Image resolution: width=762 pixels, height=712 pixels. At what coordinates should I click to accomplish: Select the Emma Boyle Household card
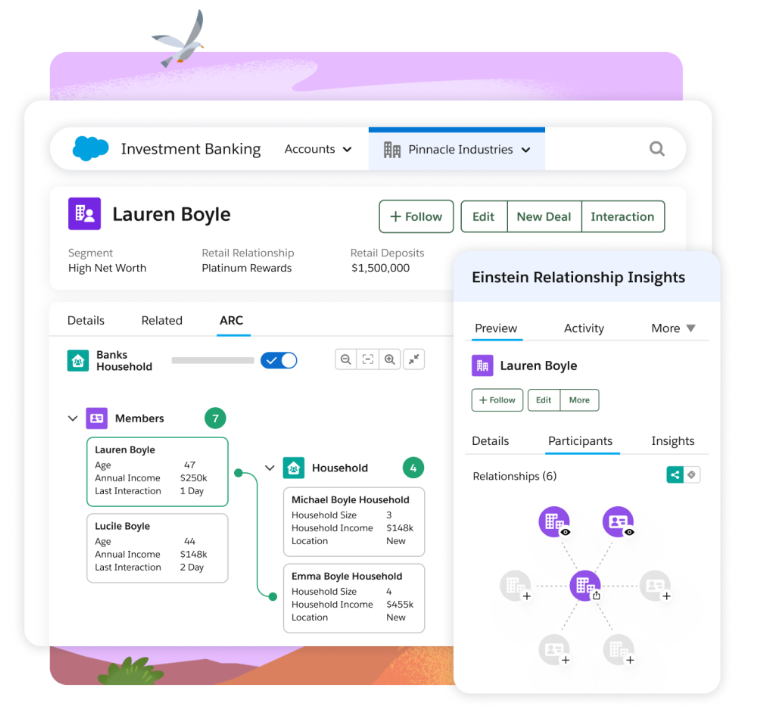point(355,597)
